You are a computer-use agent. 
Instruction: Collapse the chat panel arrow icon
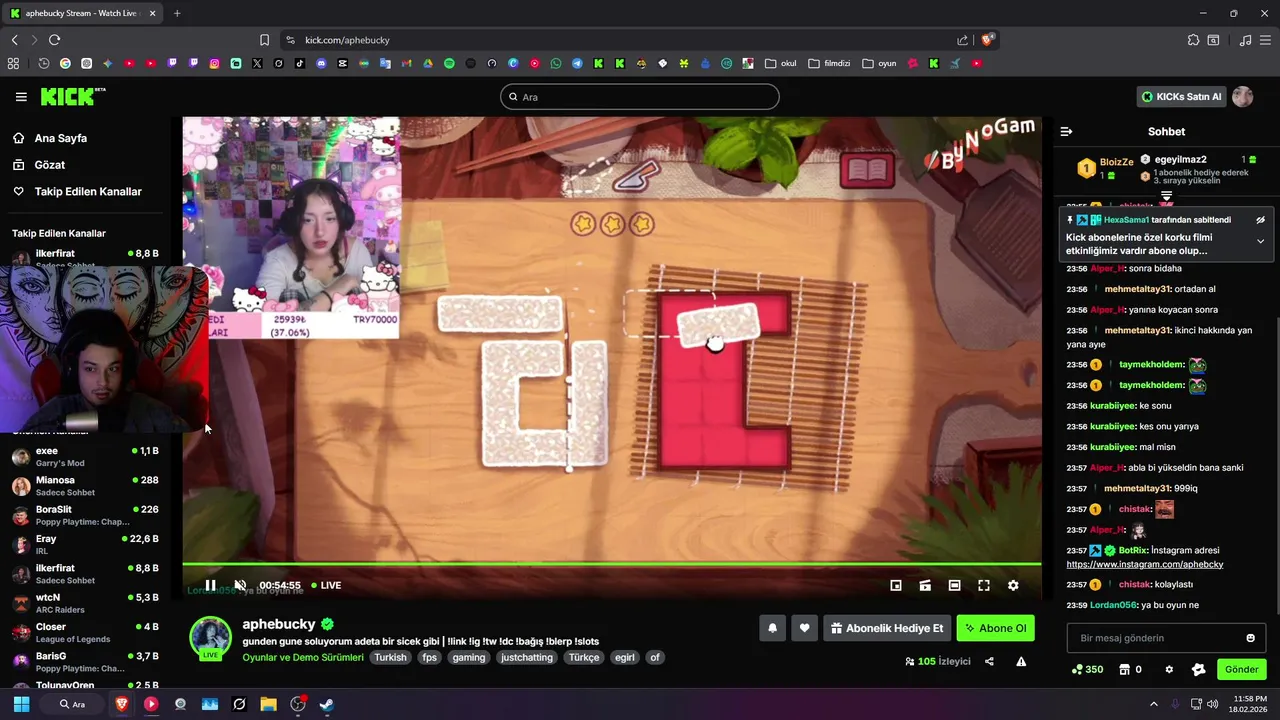pyautogui.click(x=1066, y=131)
